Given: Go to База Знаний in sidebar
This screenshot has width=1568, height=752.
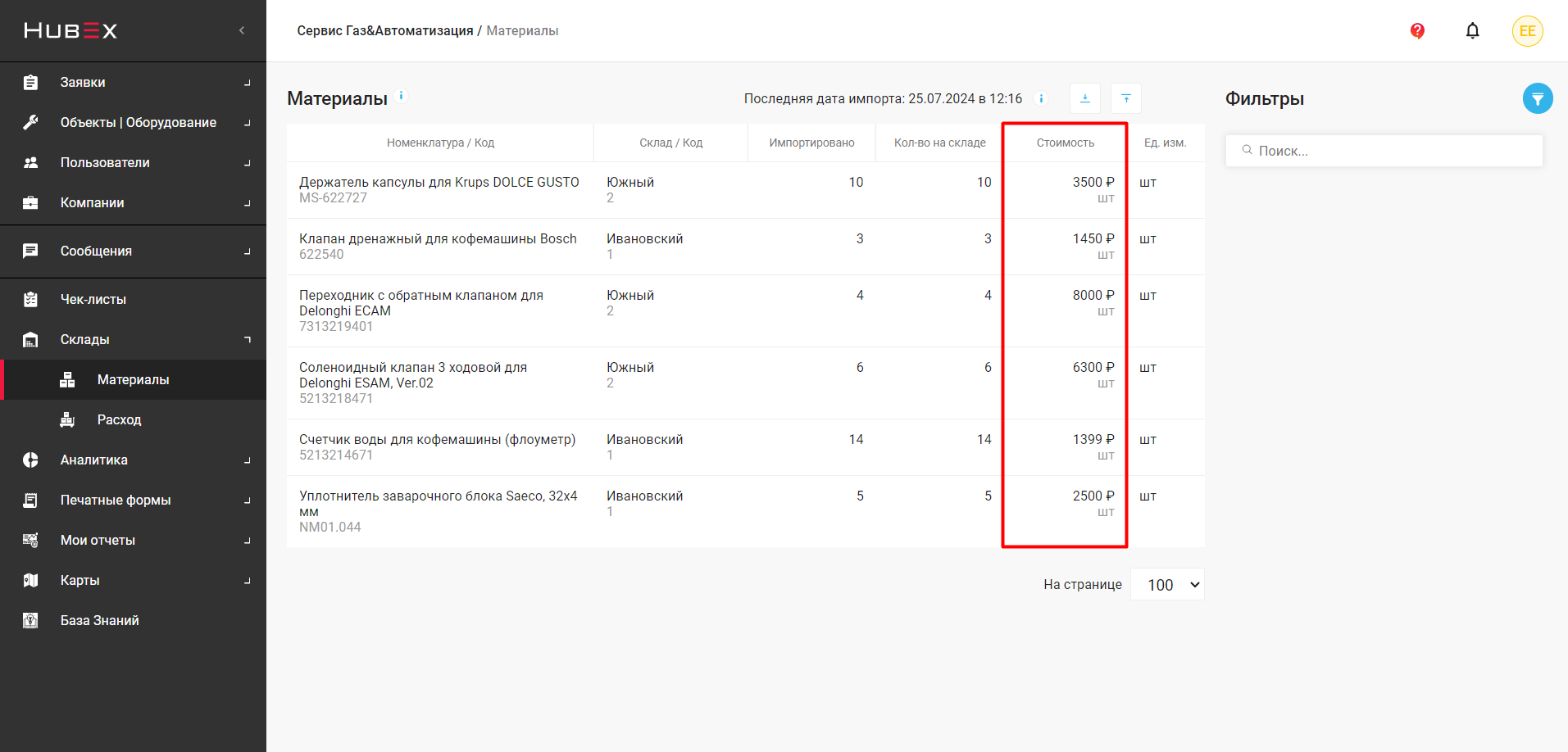Looking at the screenshot, I should (99, 620).
